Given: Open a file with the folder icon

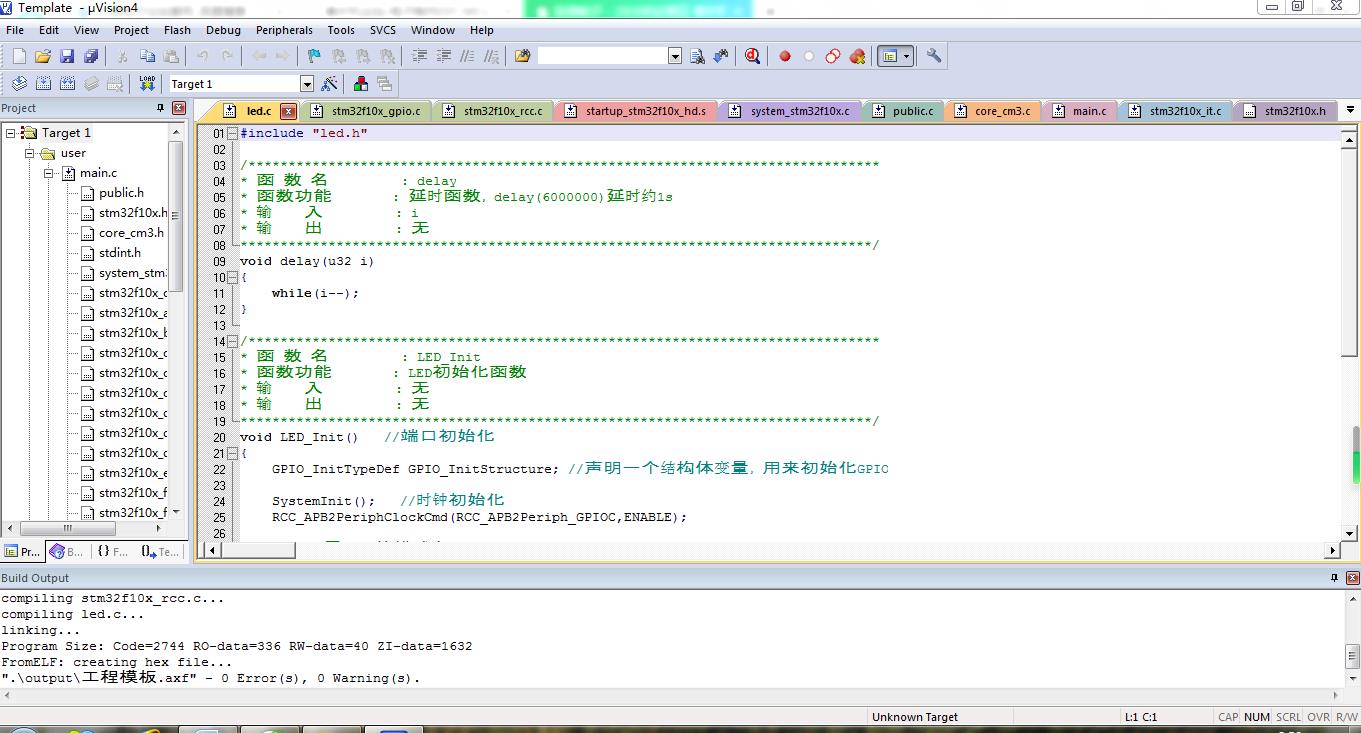Looking at the screenshot, I should 43,56.
